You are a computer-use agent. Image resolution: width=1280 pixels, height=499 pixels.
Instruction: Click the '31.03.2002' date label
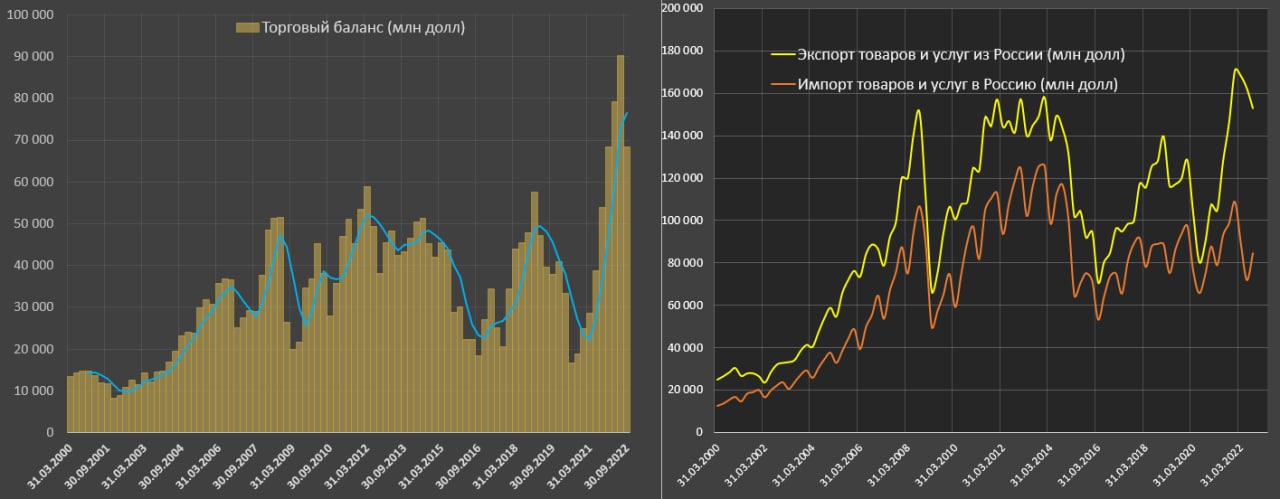click(x=745, y=466)
